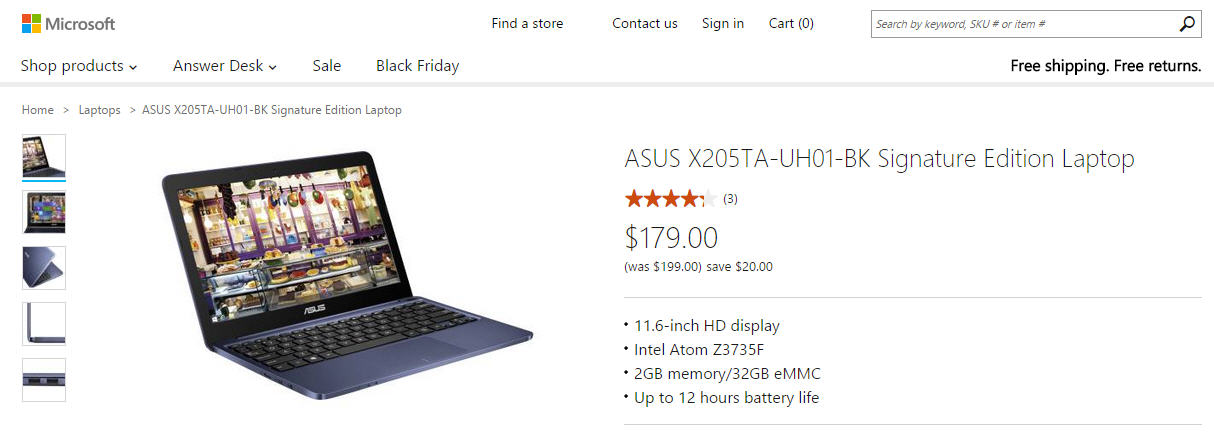Screen dimensions: 1214x437
Task: Go to Laptops breadcrumb link
Action: tap(99, 110)
